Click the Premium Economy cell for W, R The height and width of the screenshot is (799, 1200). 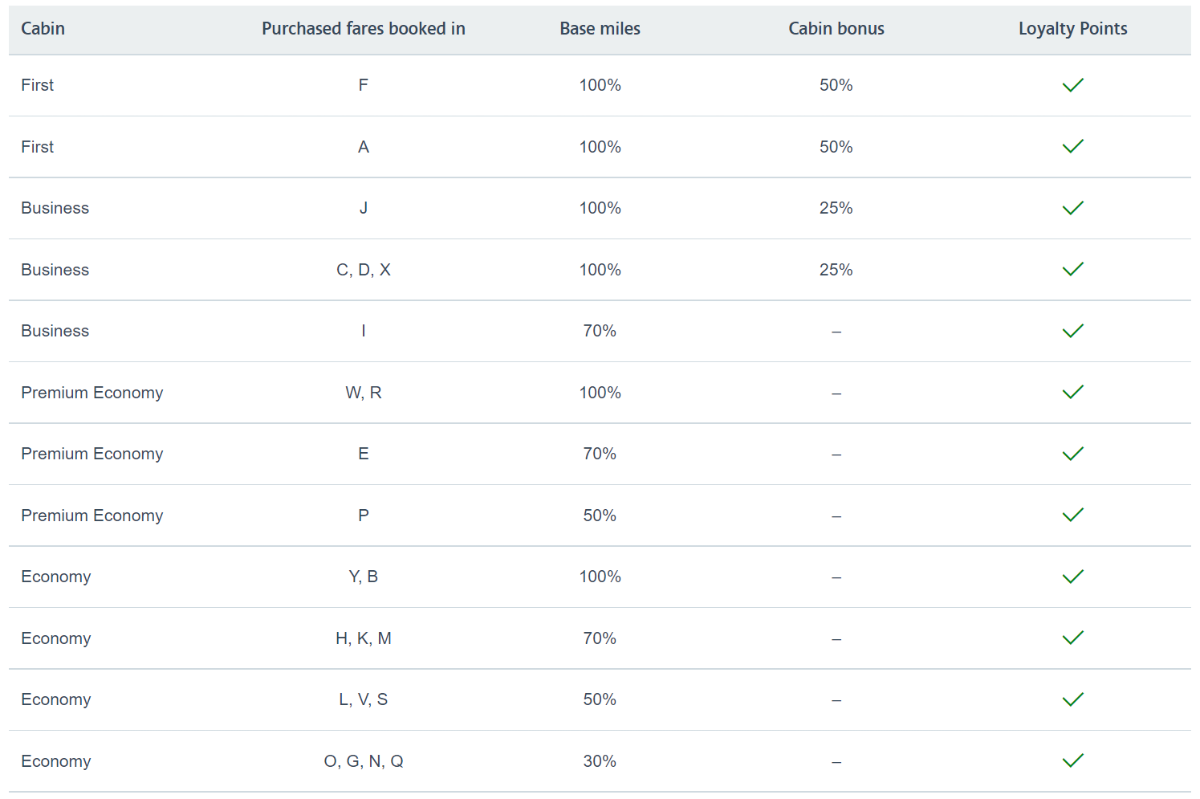tap(92, 393)
